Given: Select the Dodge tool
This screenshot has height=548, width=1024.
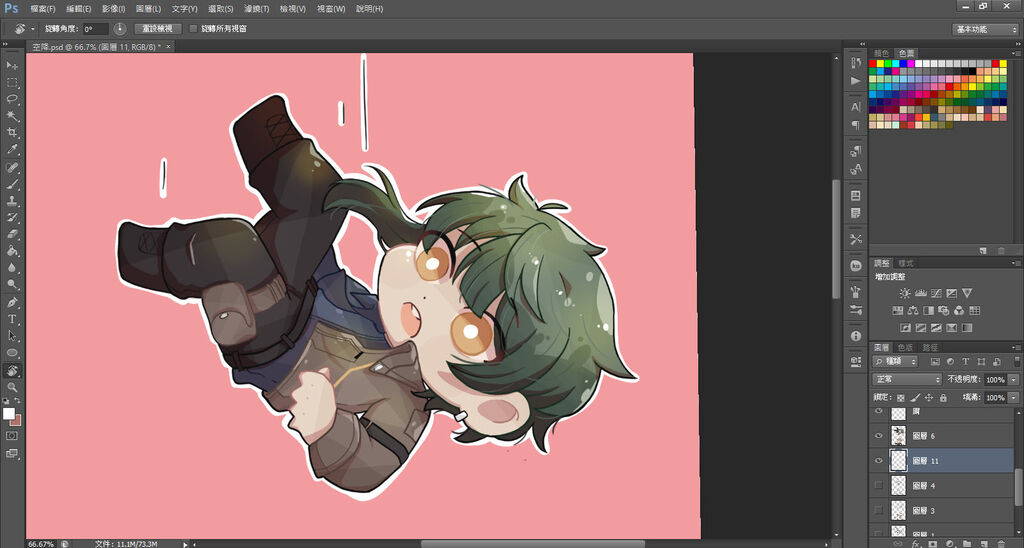Looking at the screenshot, I should coord(12,285).
